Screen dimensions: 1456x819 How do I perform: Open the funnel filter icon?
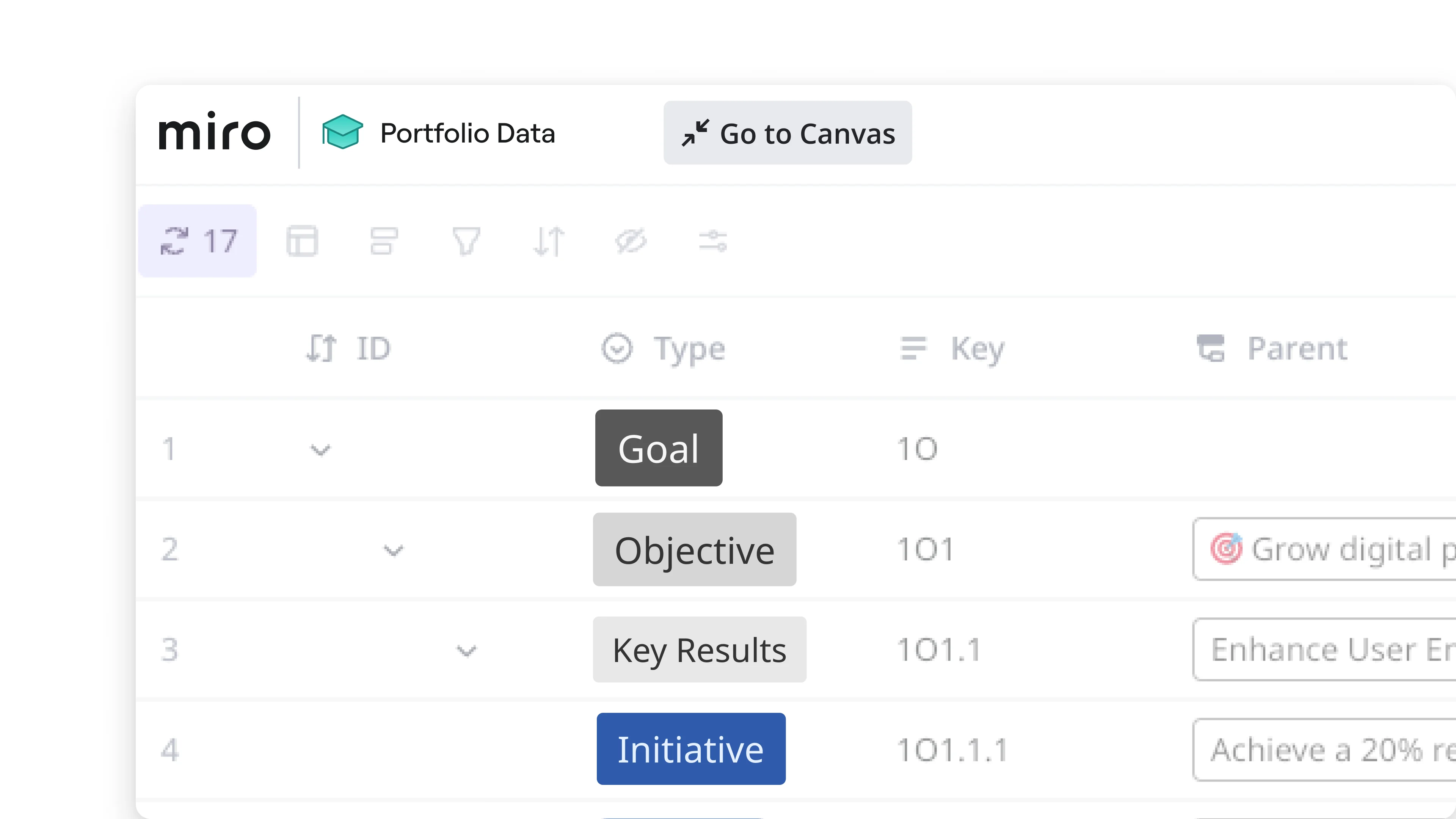point(466,242)
